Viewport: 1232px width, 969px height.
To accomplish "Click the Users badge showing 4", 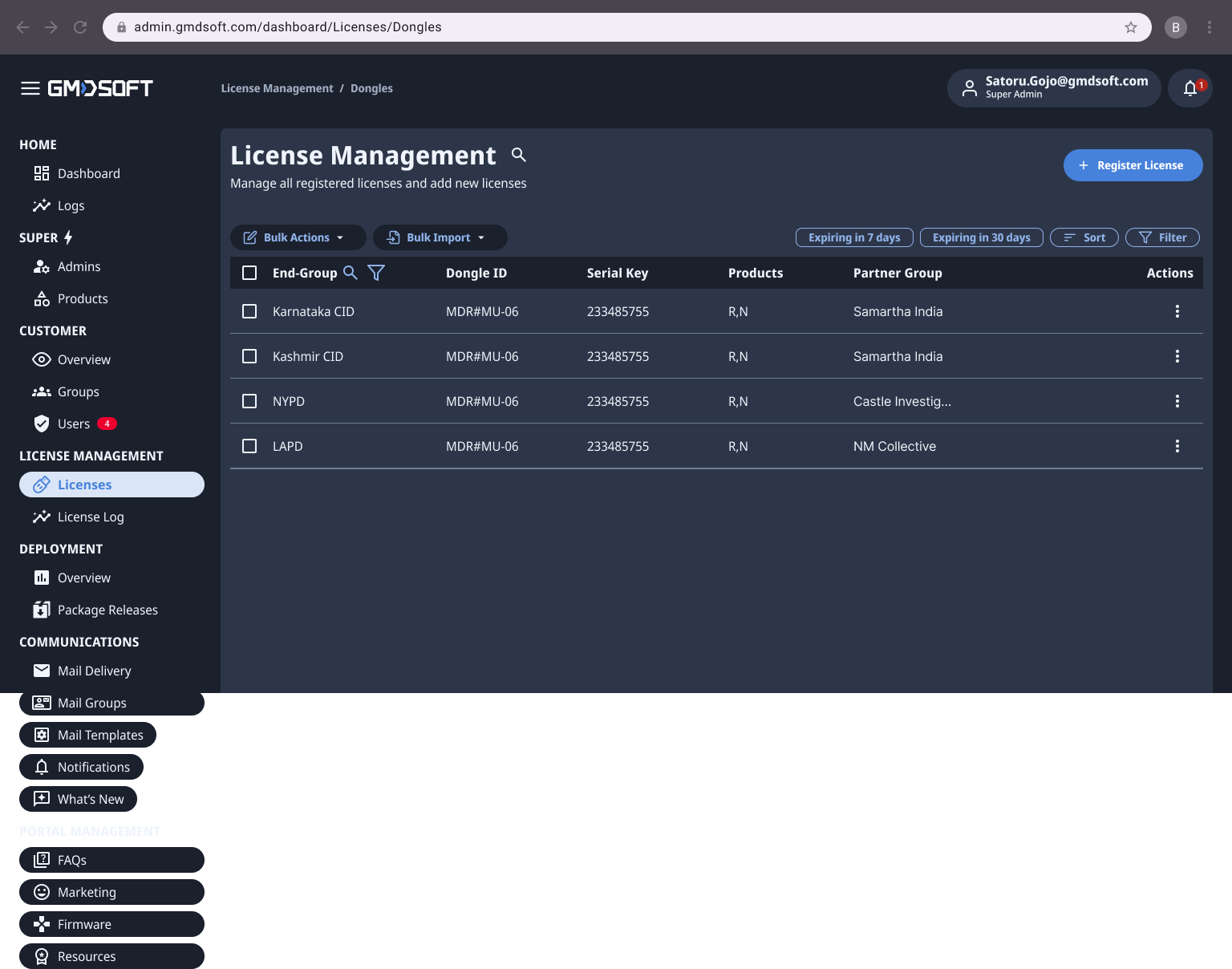I will tap(107, 424).
